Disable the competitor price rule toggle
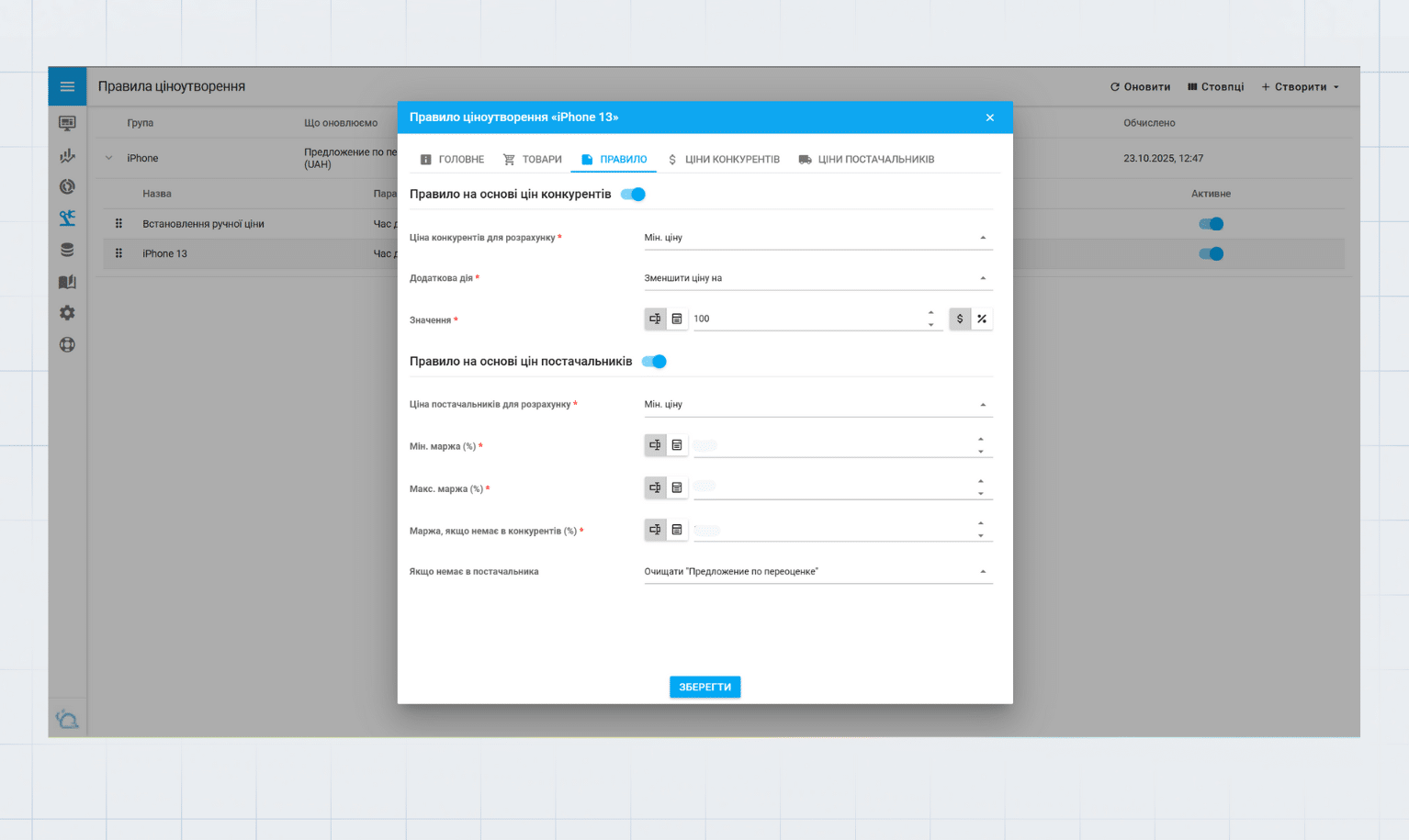 [x=634, y=195]
